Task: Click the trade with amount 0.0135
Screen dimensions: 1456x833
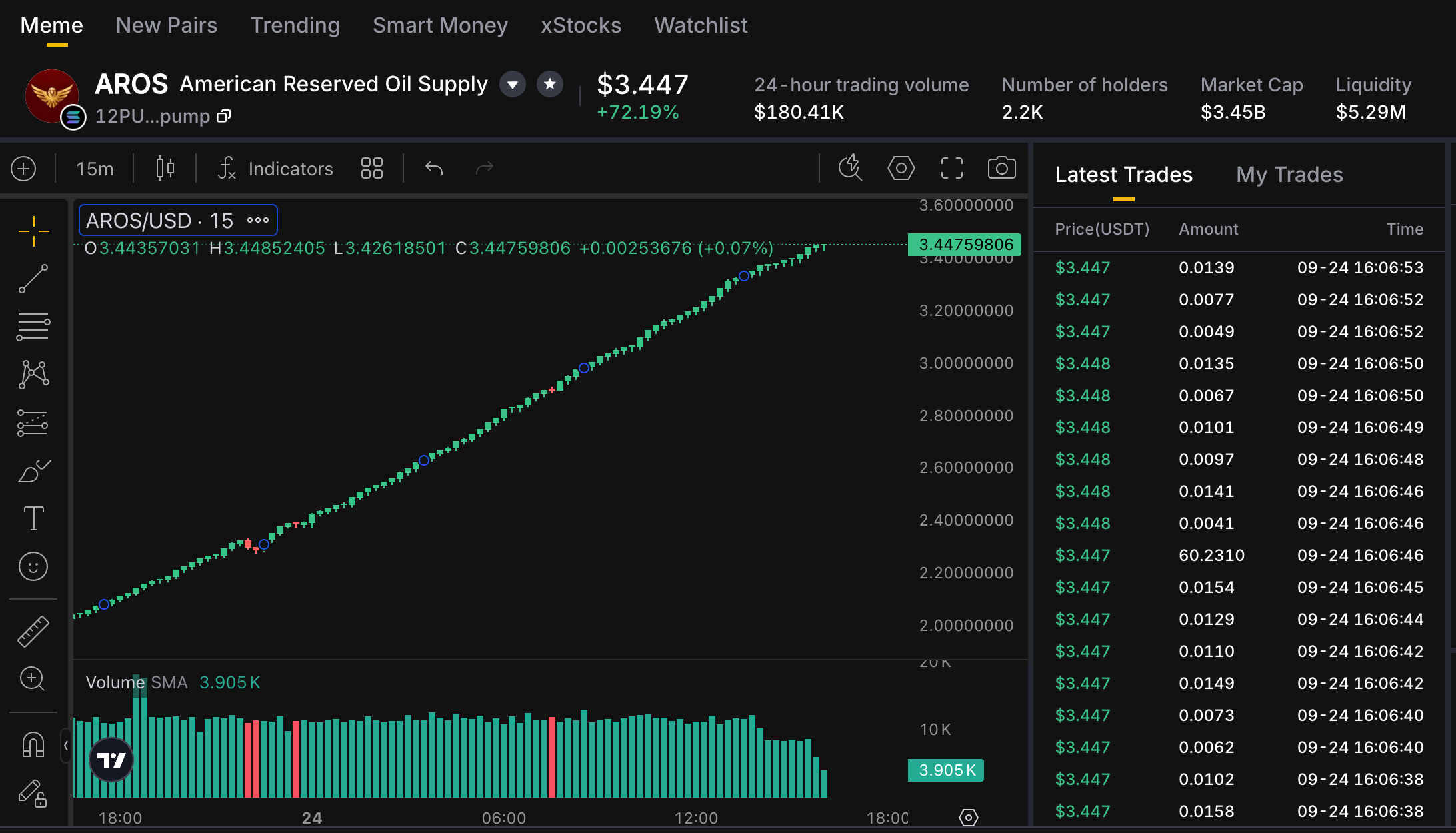Action: (x=1239, y=363)
